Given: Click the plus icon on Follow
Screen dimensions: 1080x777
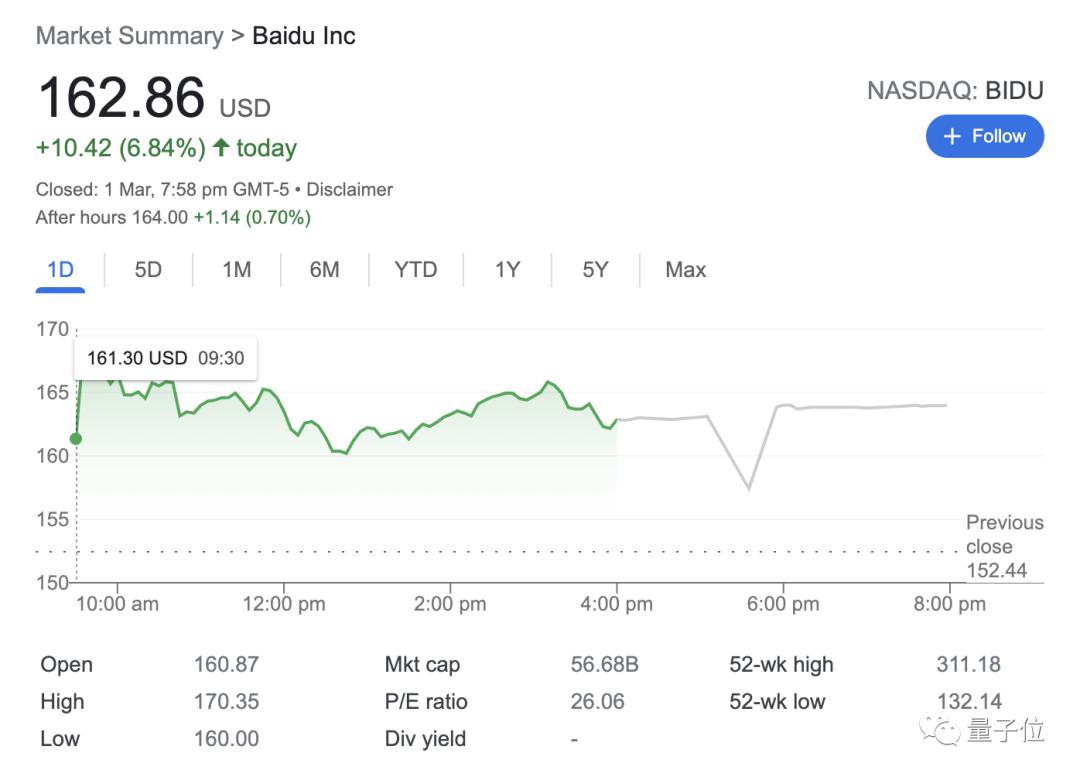Looking at the screenshot, I should (952, 136).
